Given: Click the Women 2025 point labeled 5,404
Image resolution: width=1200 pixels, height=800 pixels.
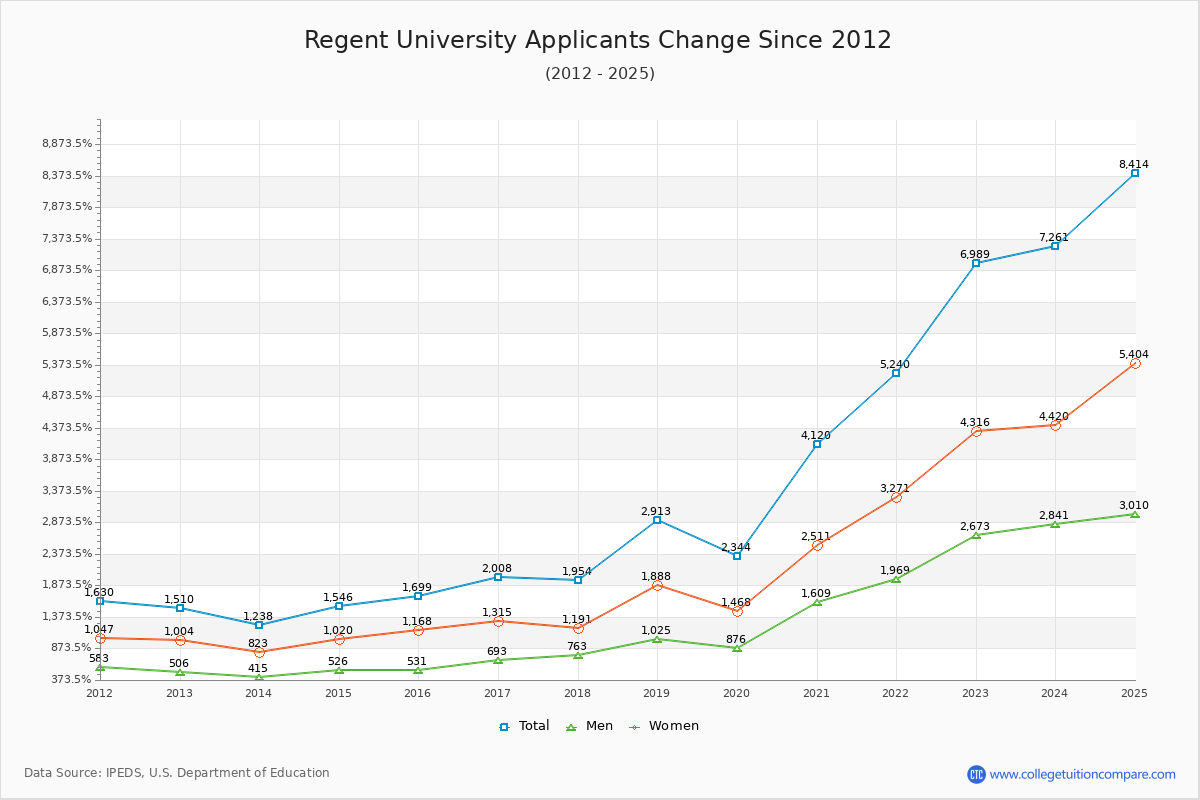Looking at the screenshot, I should coord(1135,363).
